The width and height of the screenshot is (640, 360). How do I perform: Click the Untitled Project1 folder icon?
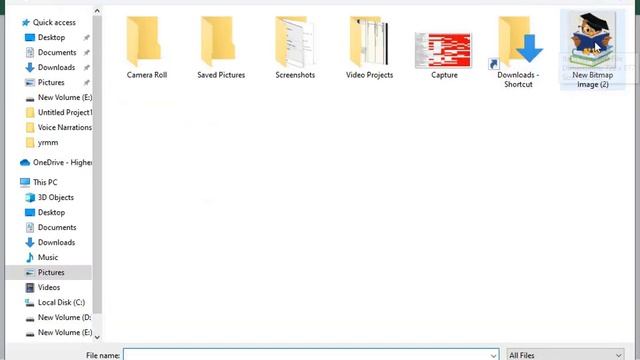[x=30, y=112]
